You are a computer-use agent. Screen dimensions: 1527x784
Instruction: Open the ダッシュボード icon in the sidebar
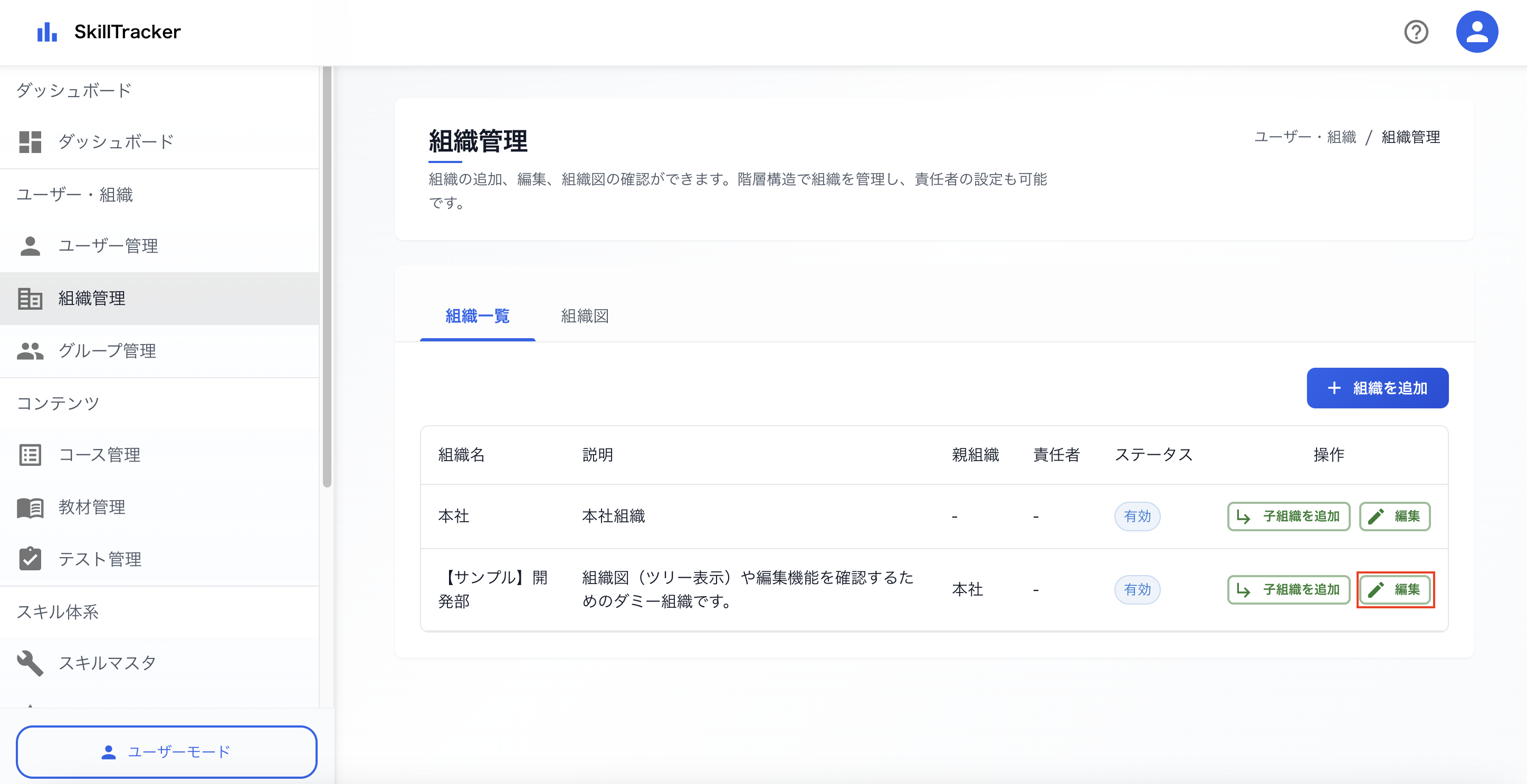pyautogui.click(x=30, y=141)
